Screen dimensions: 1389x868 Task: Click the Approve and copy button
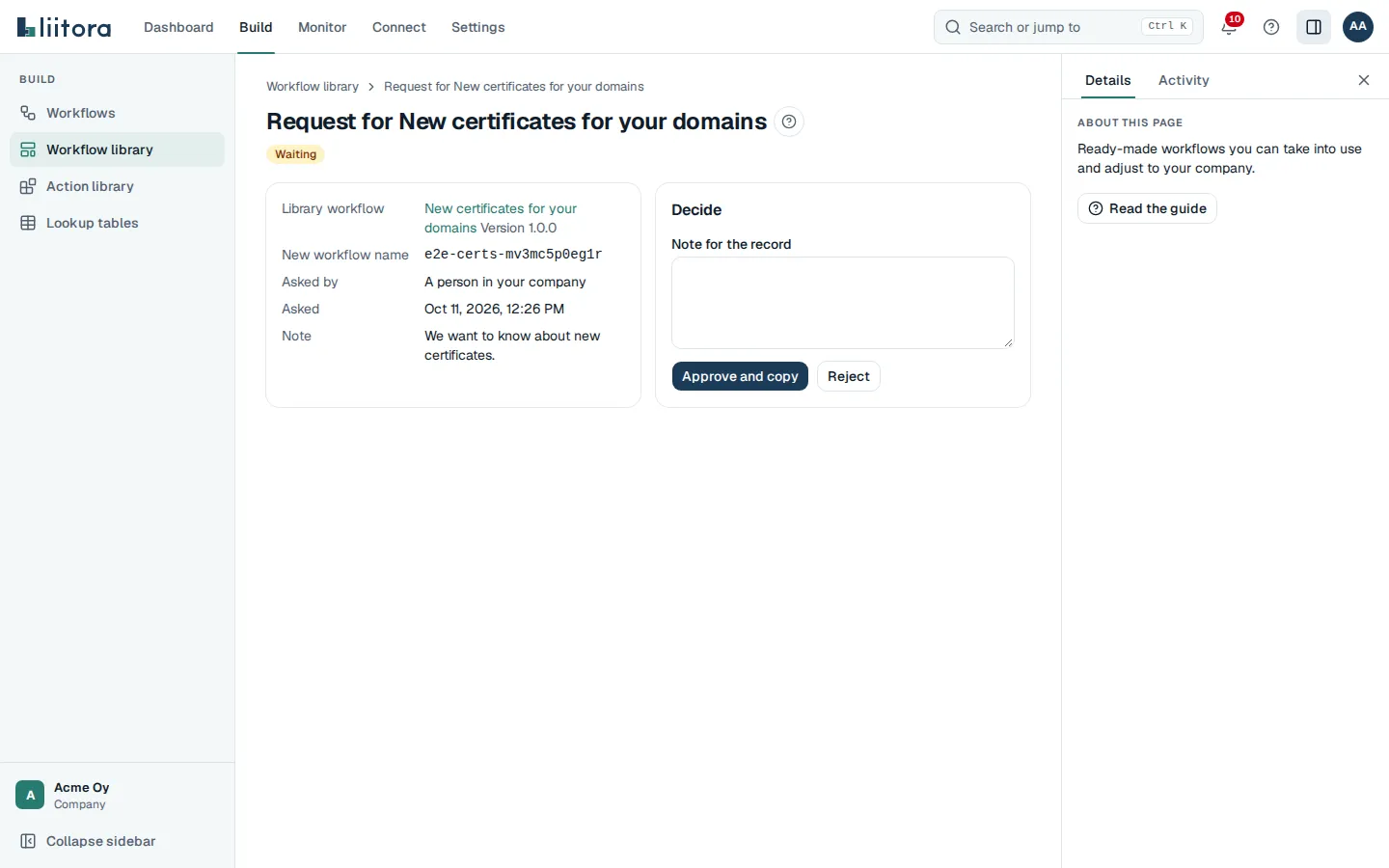pyautogui.click(x=740, y=376)
